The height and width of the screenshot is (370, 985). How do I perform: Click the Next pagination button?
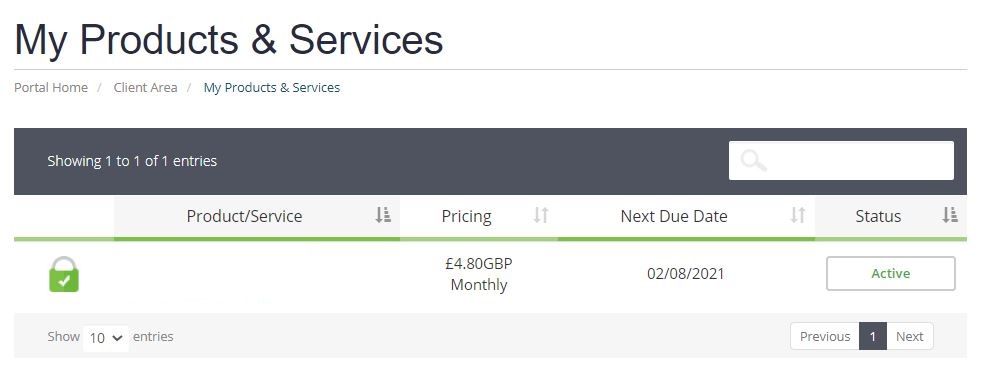click(910, 336)
